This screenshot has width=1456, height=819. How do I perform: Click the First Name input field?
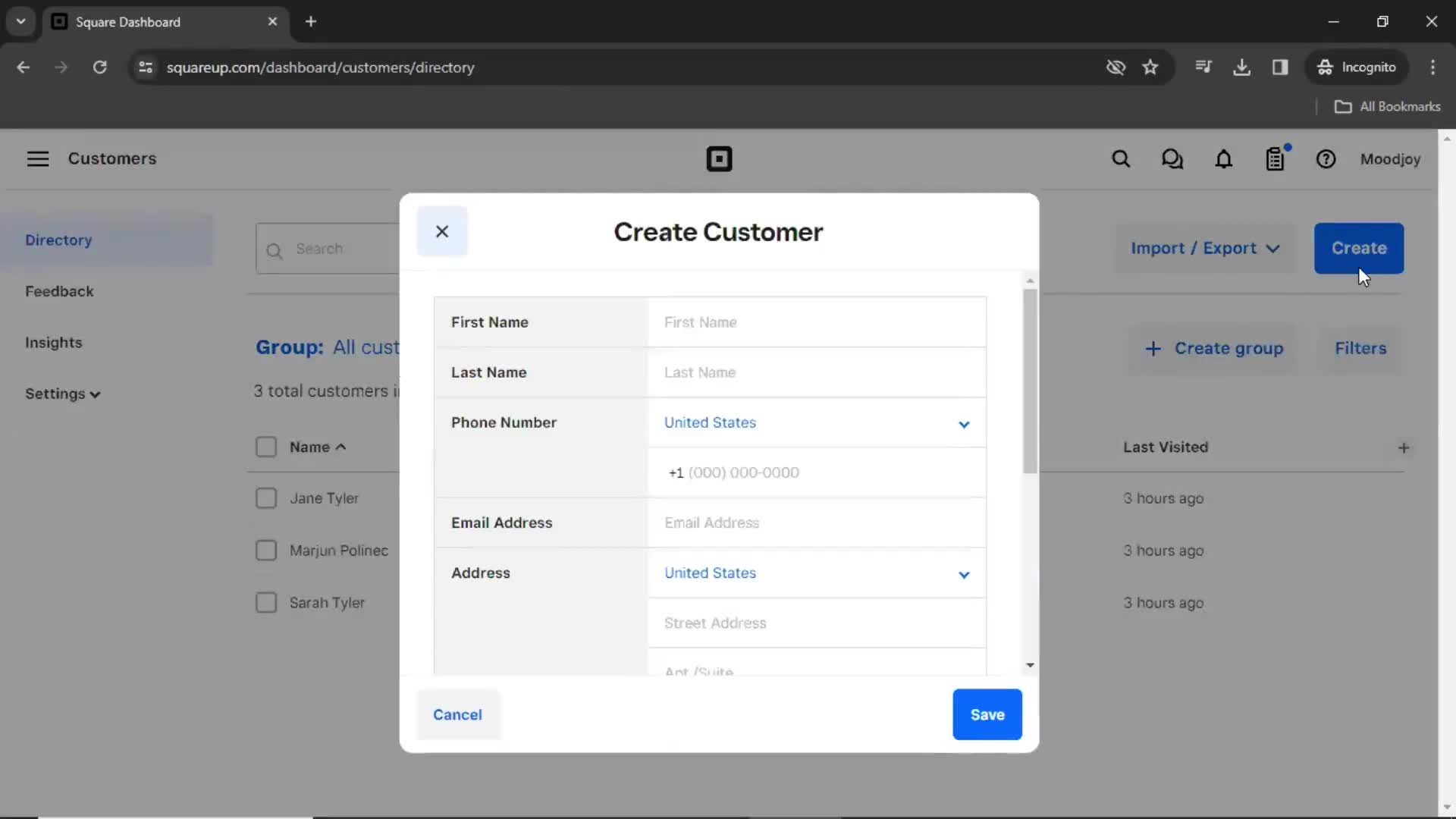tap(815, 322)
